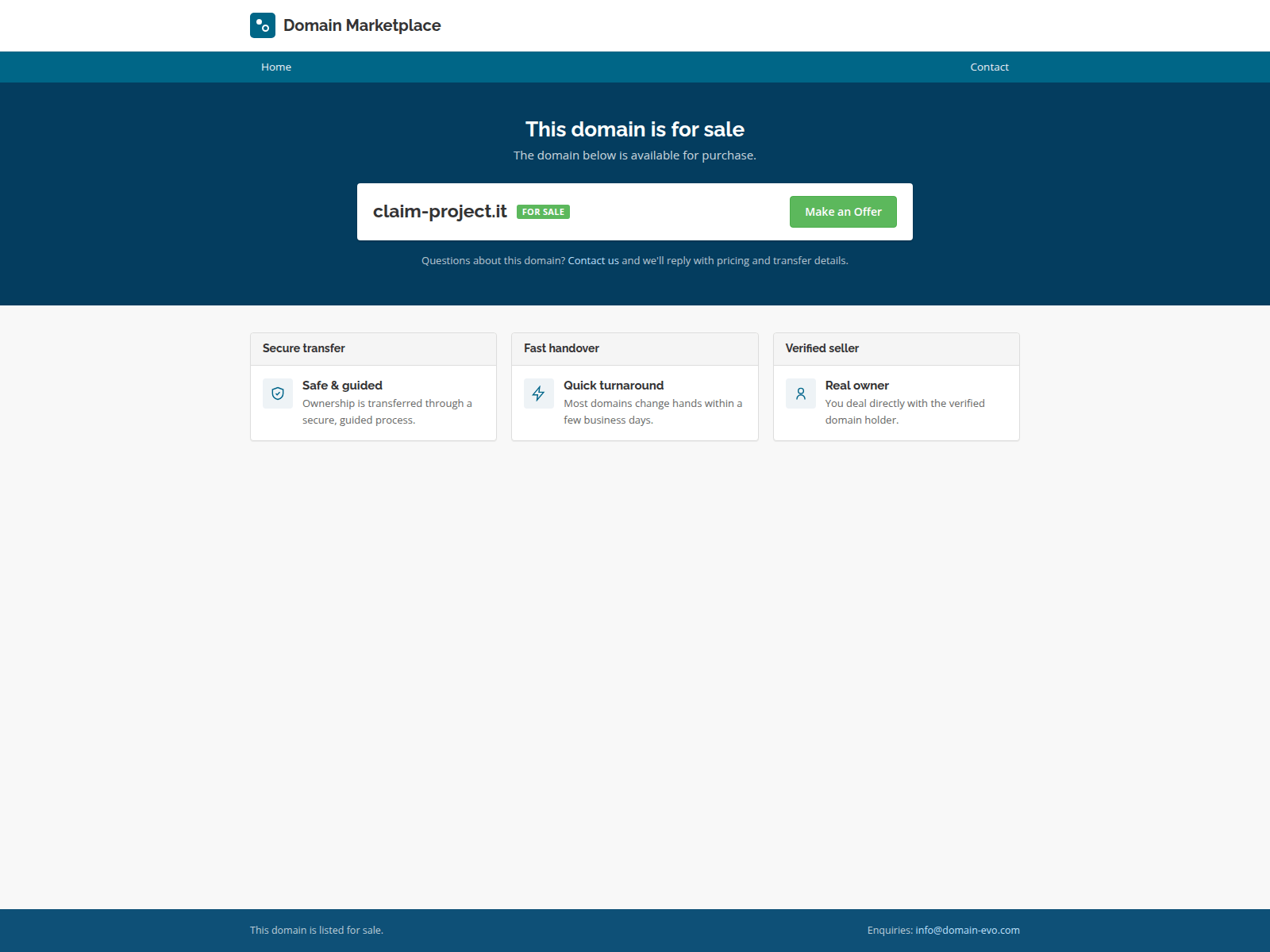This screenshot has height=952, width=1270.
Task: Click 'You deal directly with the verified' text
Action: 905,403
